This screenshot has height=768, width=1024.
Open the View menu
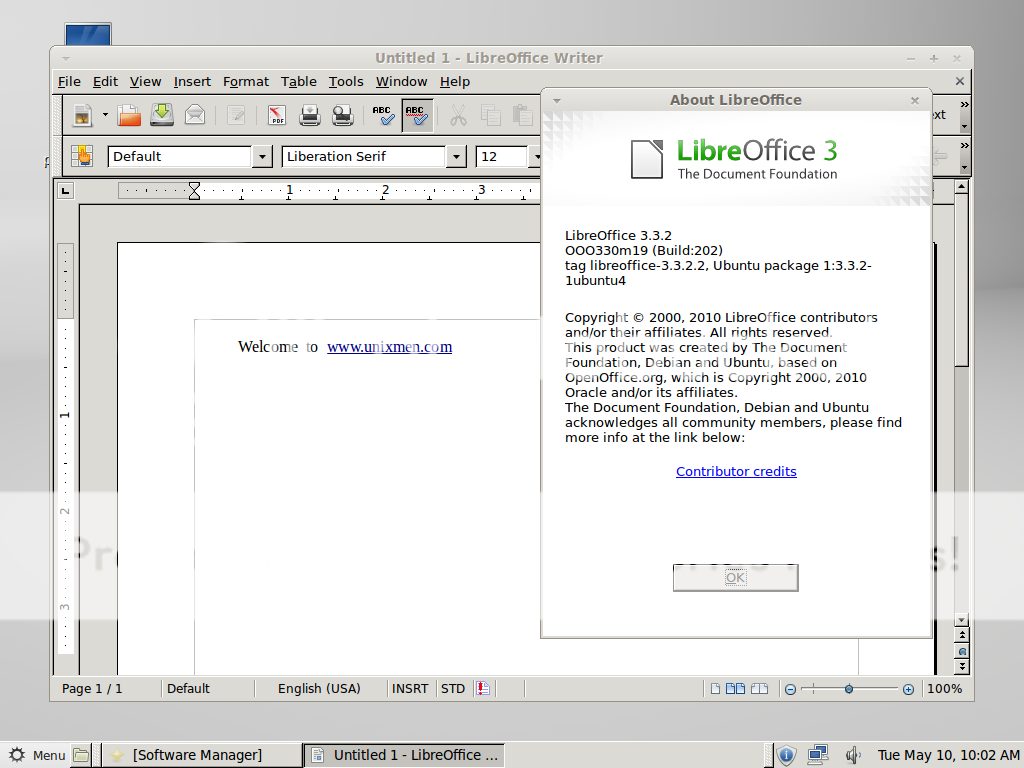pos(145,82)
